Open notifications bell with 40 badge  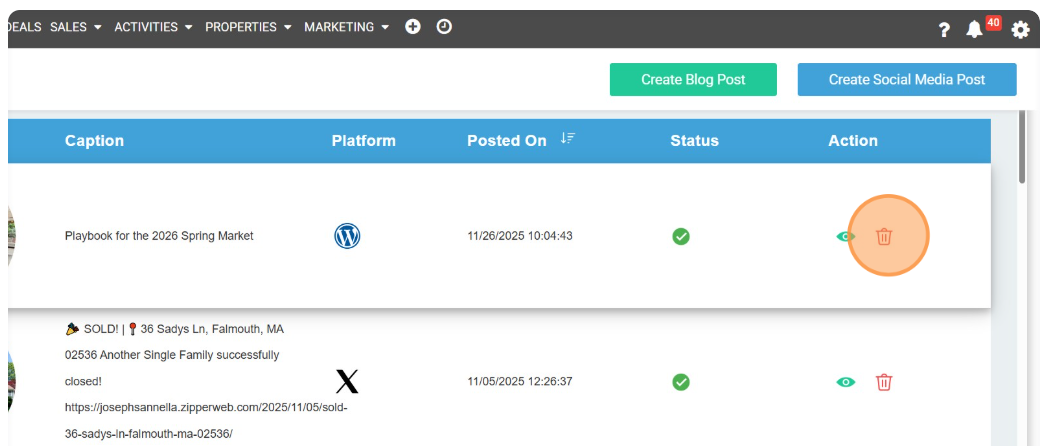(x=974, y=29)
